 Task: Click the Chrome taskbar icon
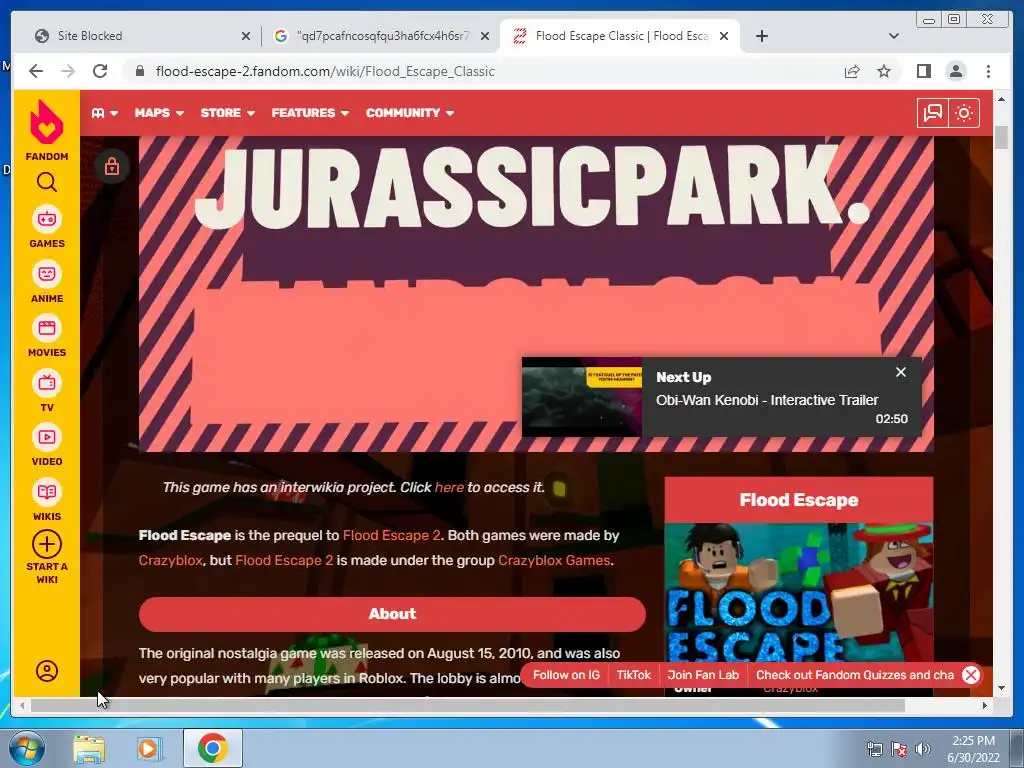(x=212, y=748)
